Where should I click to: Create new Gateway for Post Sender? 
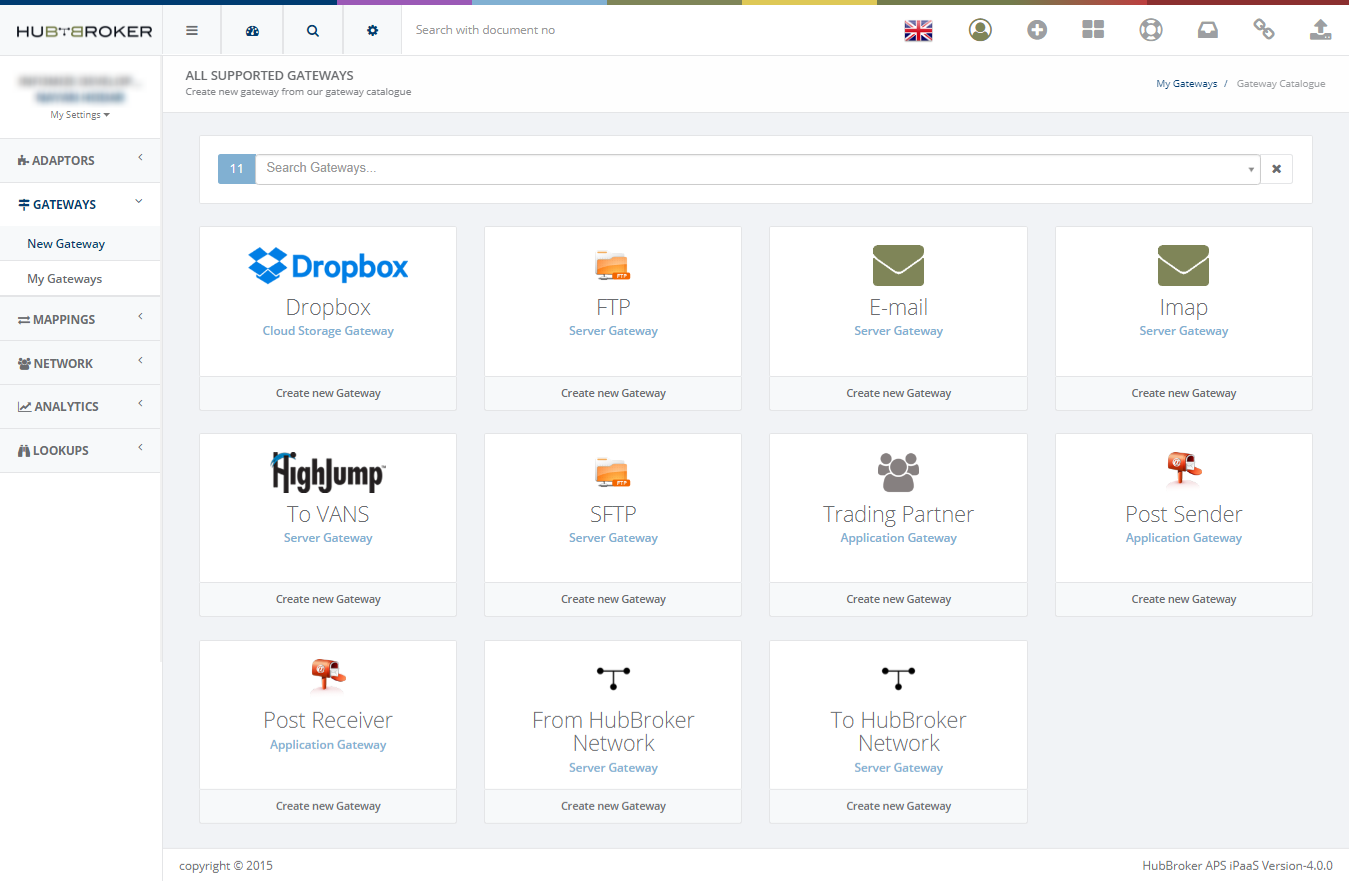[1184, 599]
